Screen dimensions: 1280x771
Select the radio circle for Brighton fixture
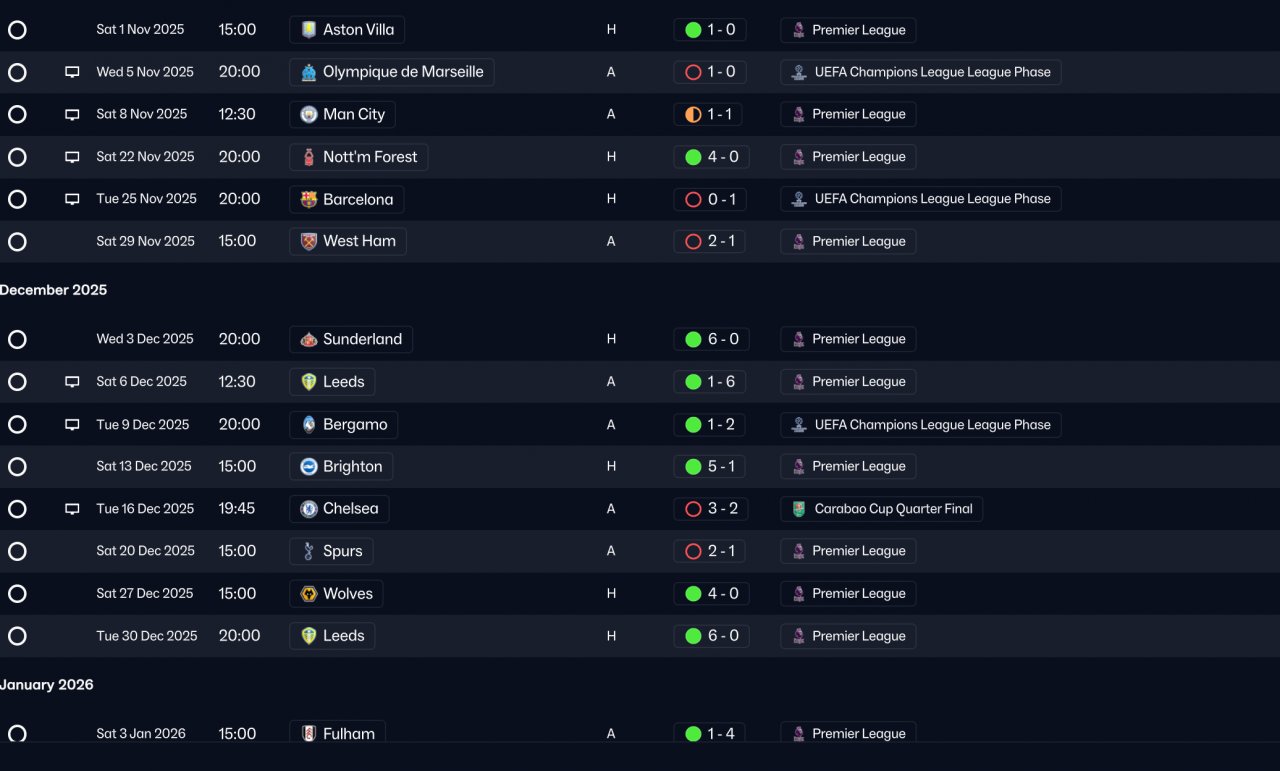point(17,466)
